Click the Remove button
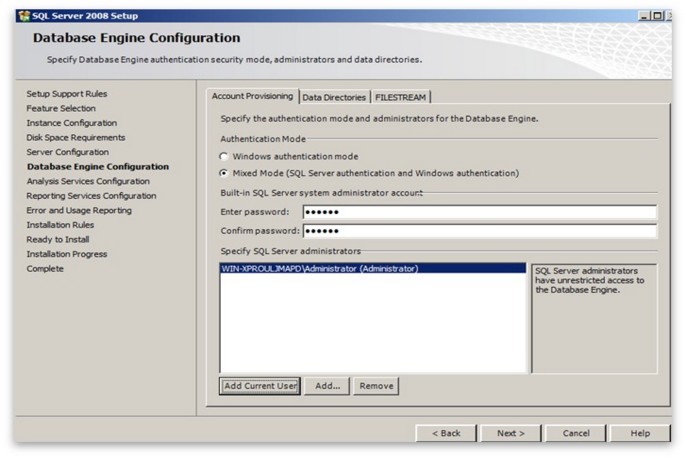Image resolution: width=686 pixels, height=458 pixels. click(x=376, y=386)
